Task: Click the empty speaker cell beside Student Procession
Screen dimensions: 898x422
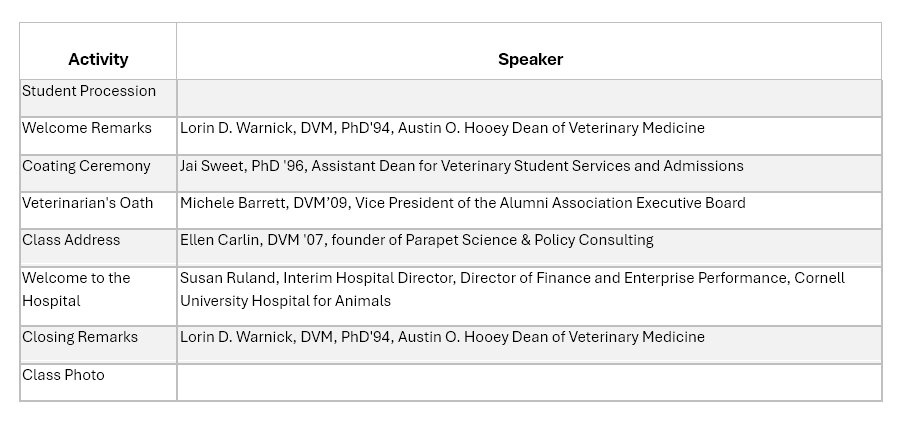Action: click(529, 98)
